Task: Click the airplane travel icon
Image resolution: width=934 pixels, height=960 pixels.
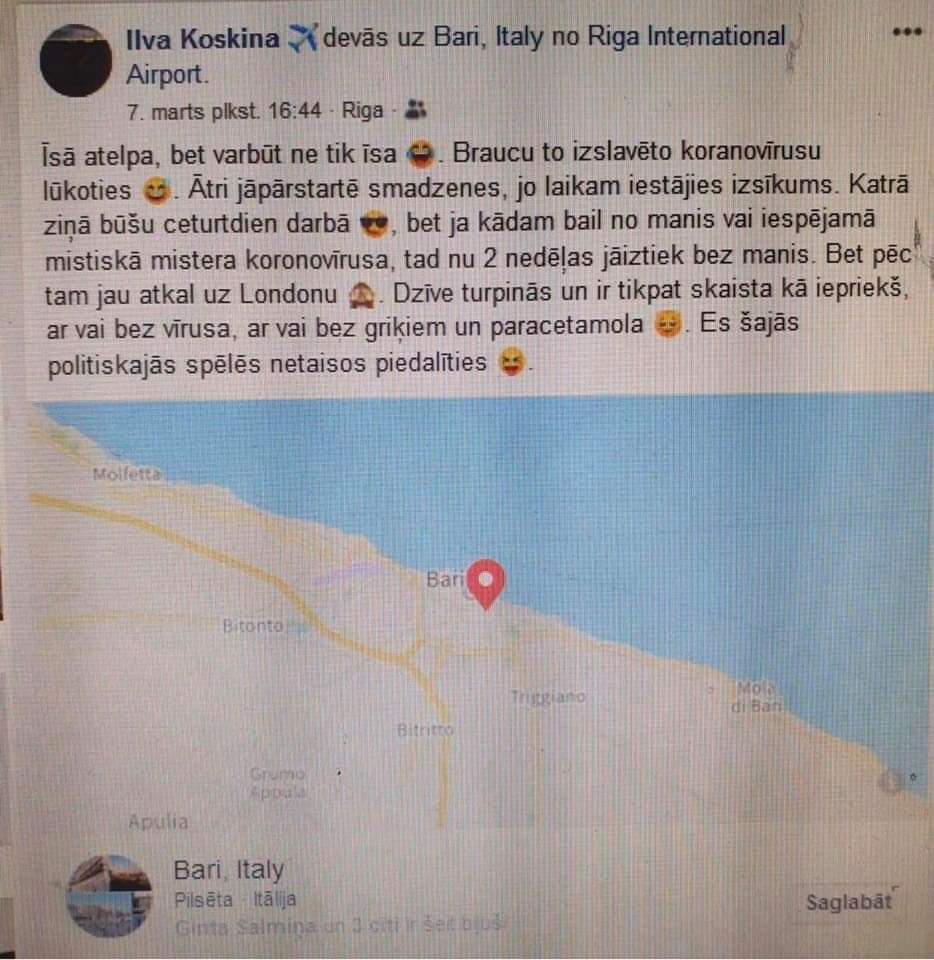Action: 301,39
